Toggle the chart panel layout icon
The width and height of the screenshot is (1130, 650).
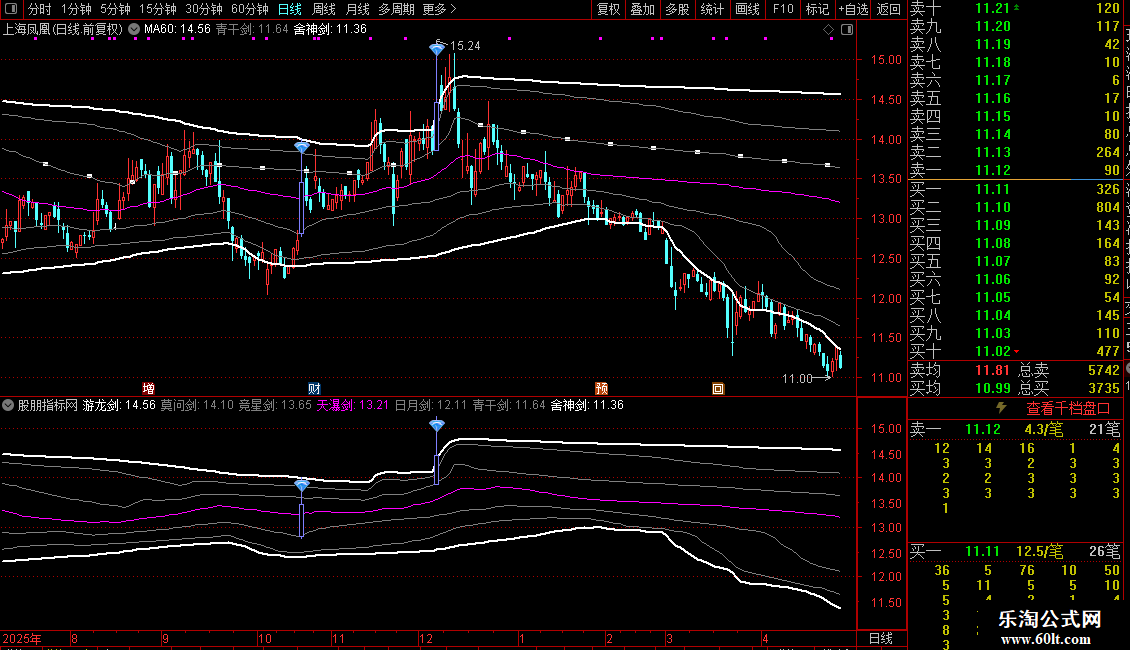847,30
